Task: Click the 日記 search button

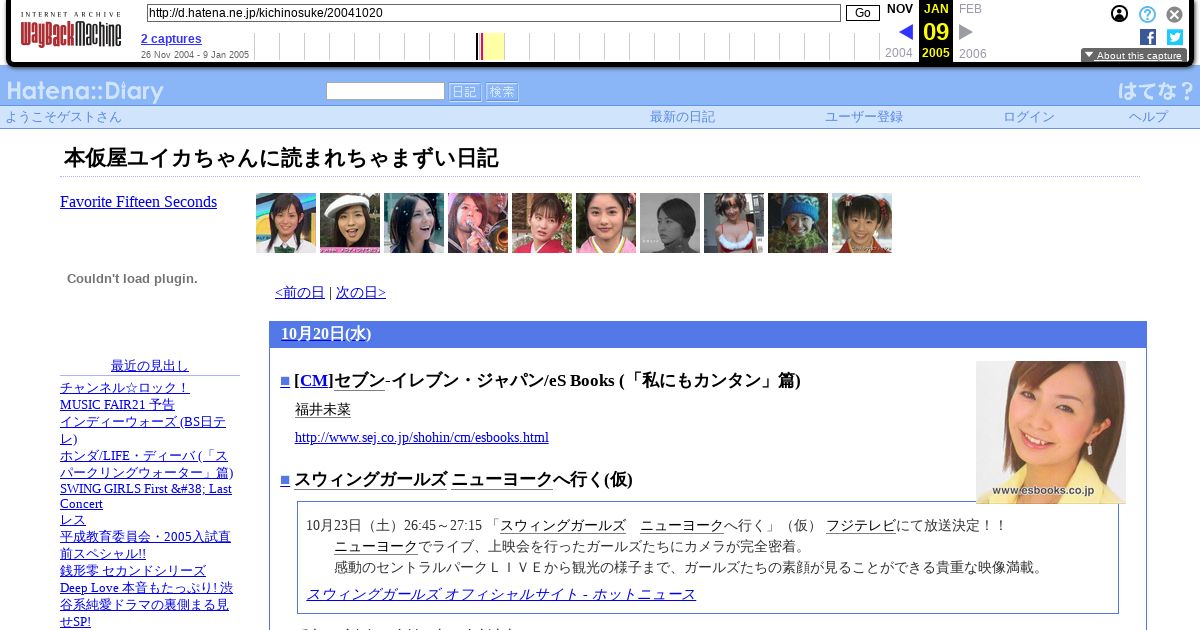Action: [465, 92]
